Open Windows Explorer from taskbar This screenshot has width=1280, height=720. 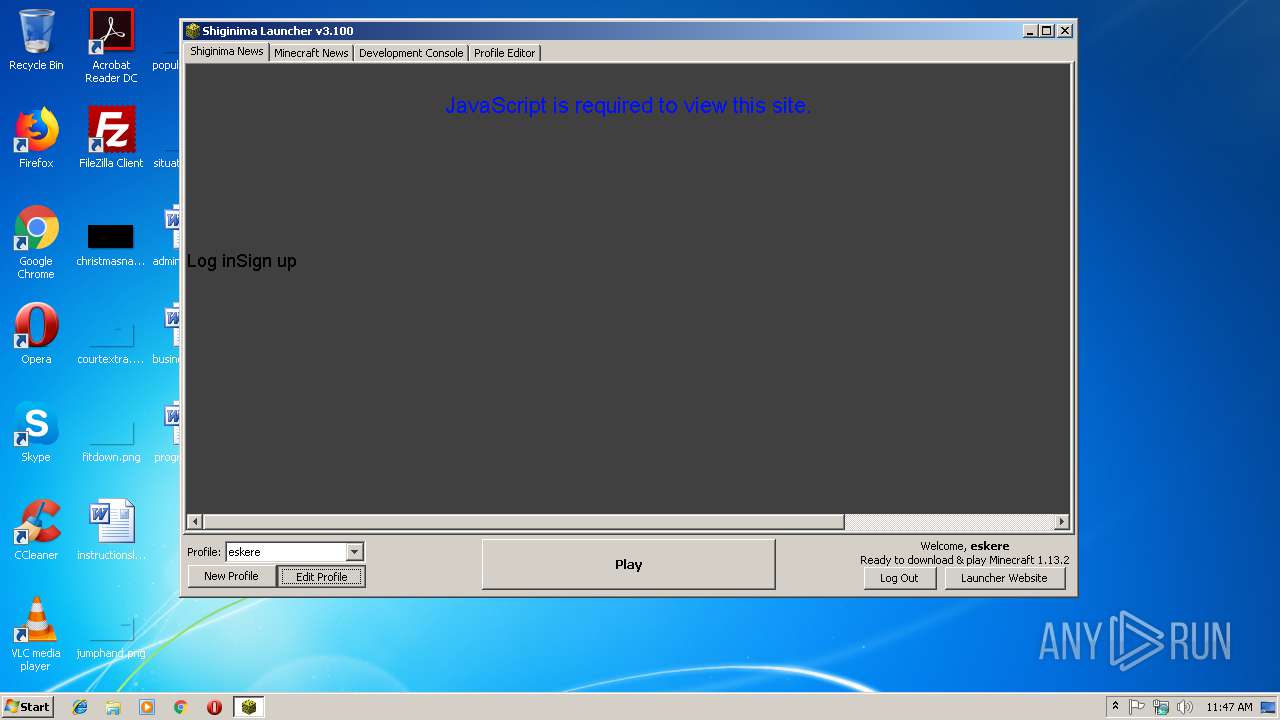click(113, 707)
